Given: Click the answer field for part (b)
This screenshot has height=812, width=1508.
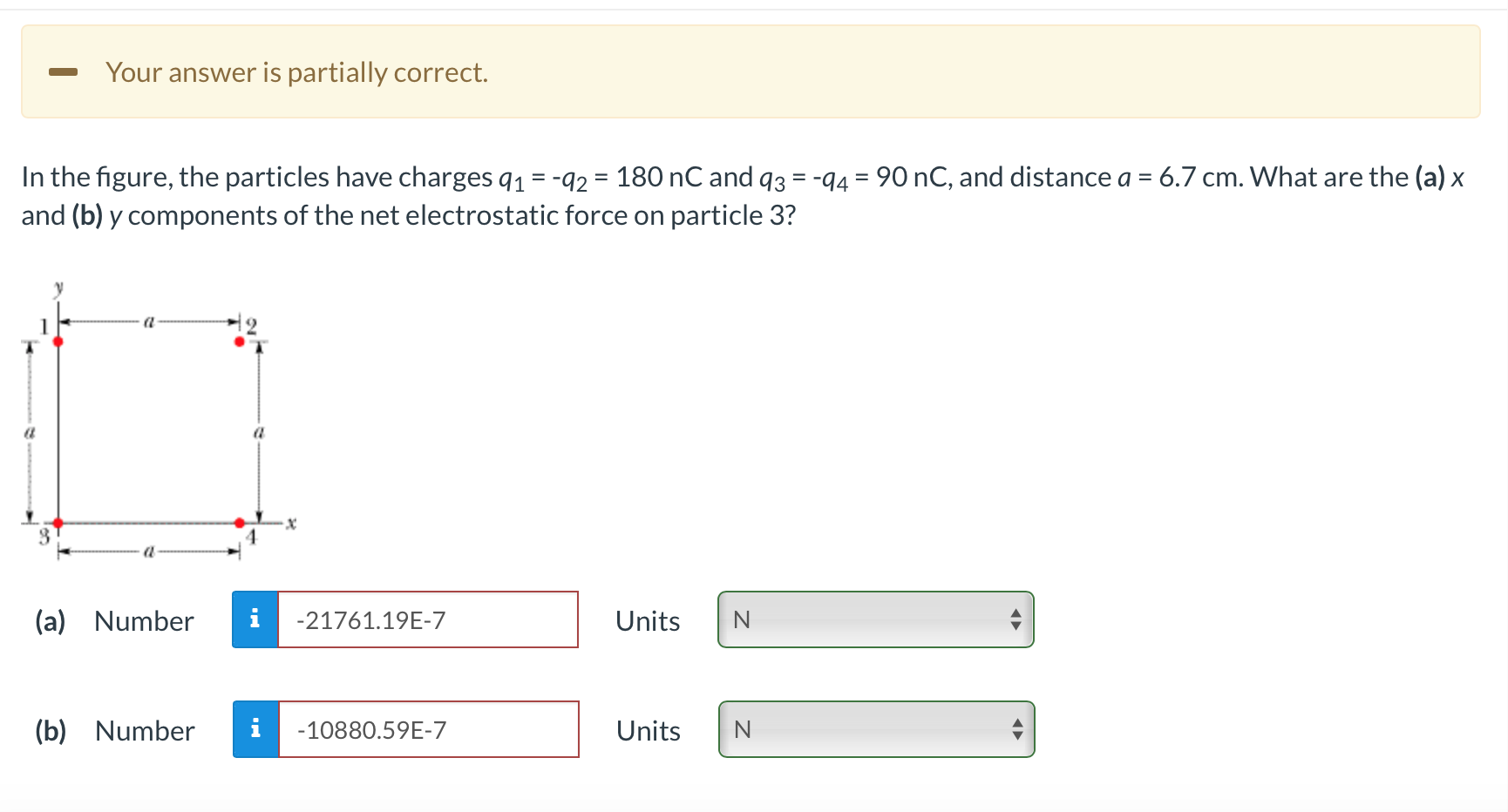Looking at the screenshot, I should coord(429,729).
